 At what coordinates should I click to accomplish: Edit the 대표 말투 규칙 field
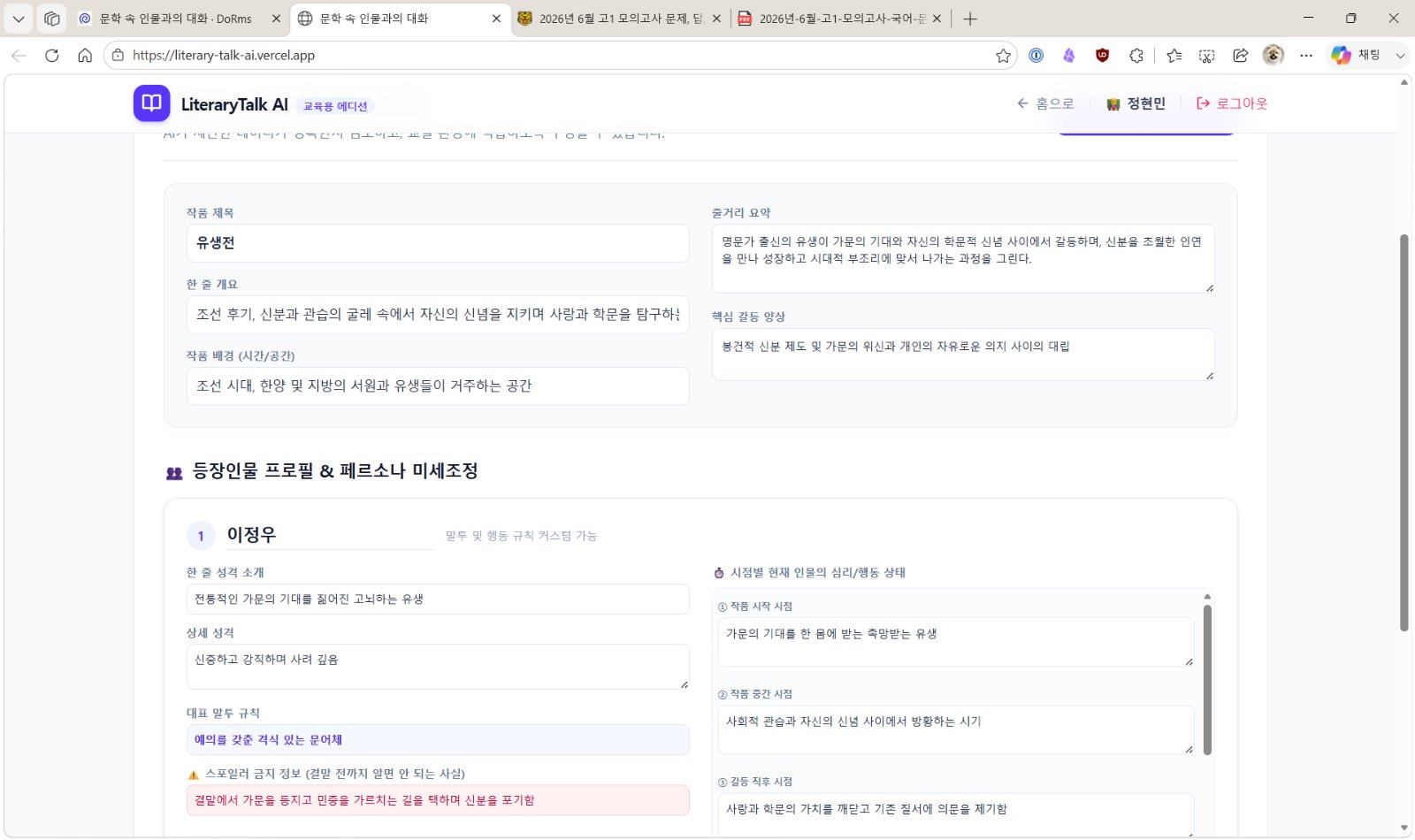[x=438, y=740]
